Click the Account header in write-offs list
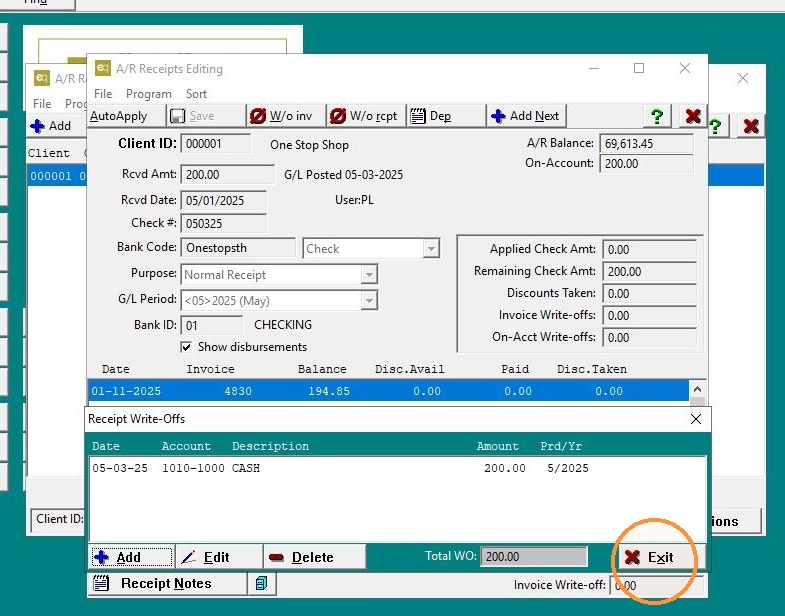Image resolution: width=785 pixels, height=616 pixels. [x=186, y=446]
